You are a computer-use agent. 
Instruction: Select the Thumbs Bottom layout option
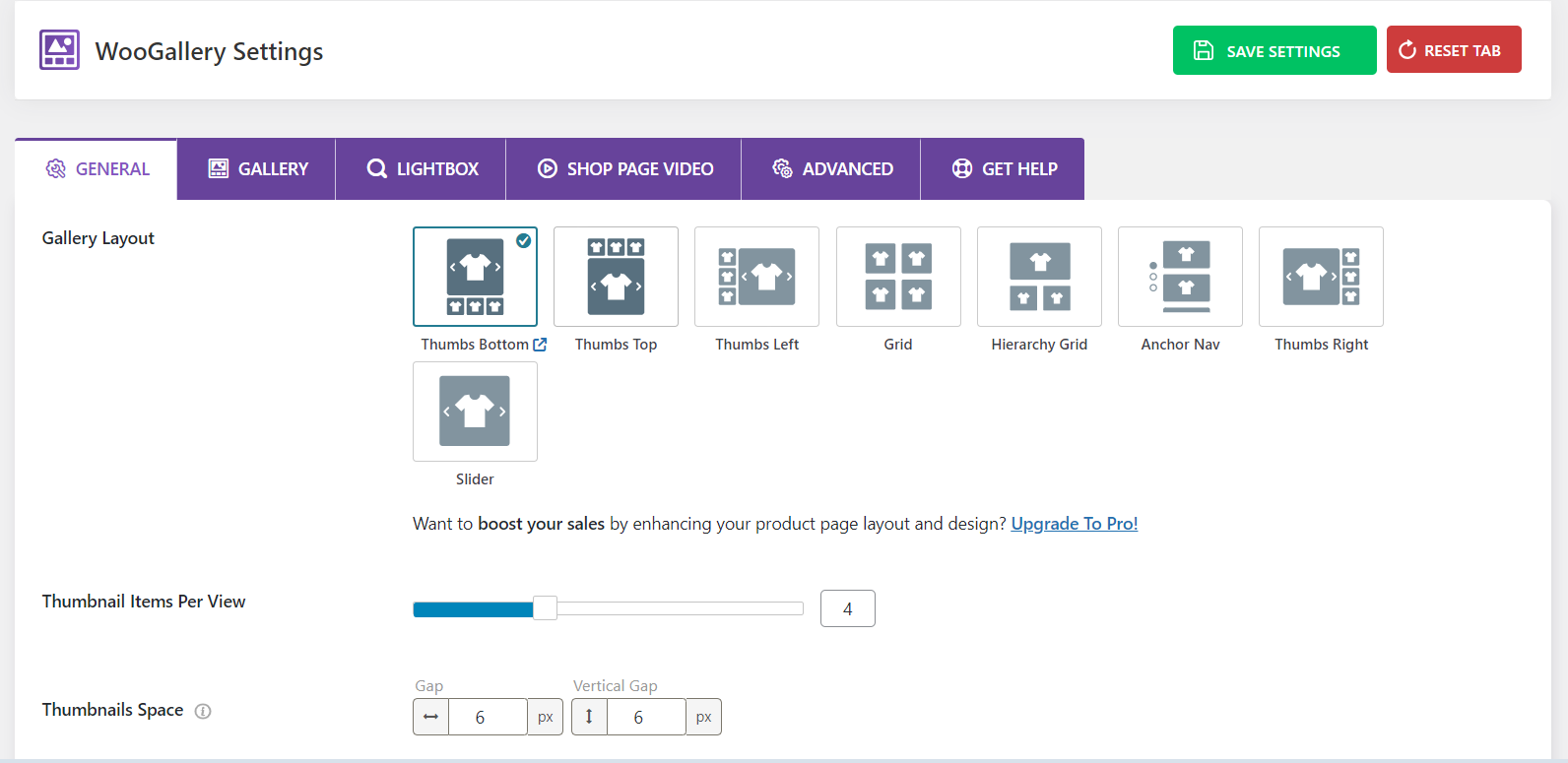click(475, 277)
